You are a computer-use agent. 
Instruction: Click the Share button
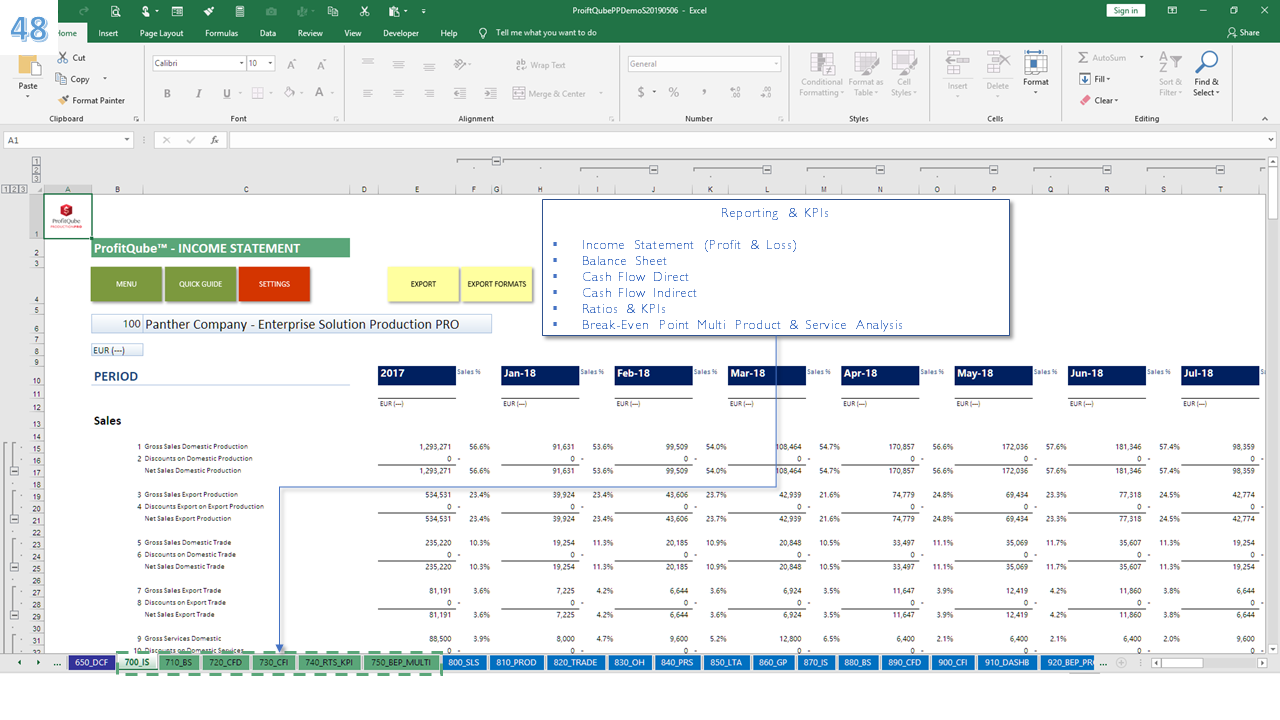click(x=1242, y=33)
